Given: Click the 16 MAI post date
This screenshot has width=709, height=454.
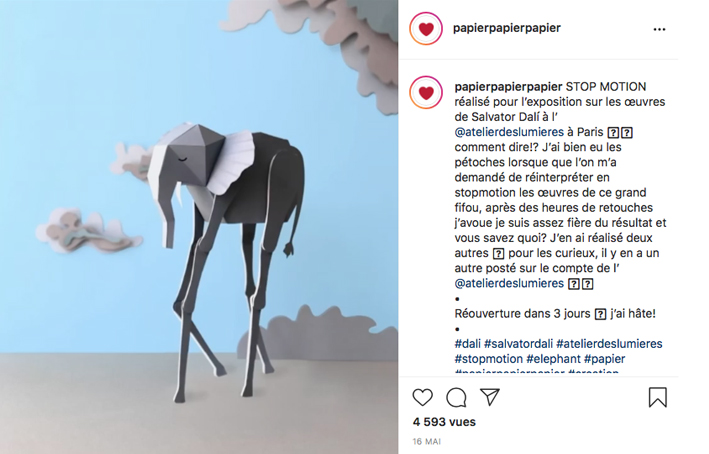Looking at the screenshot, I should [x=426, y=441].
